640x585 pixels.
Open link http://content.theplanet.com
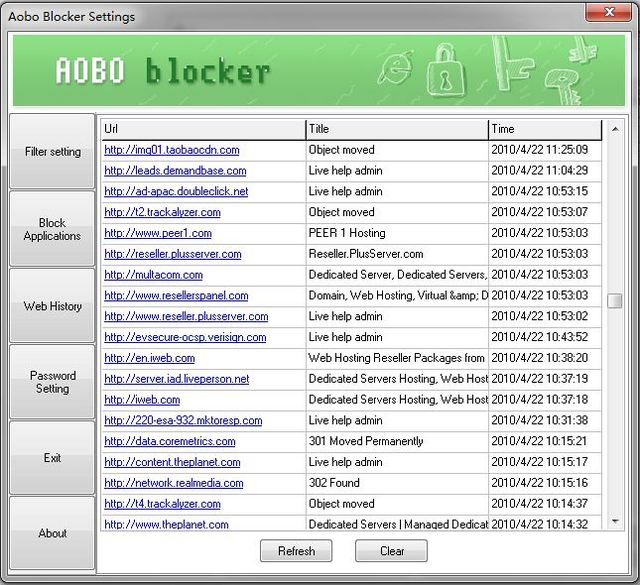(x=172, y=462)
